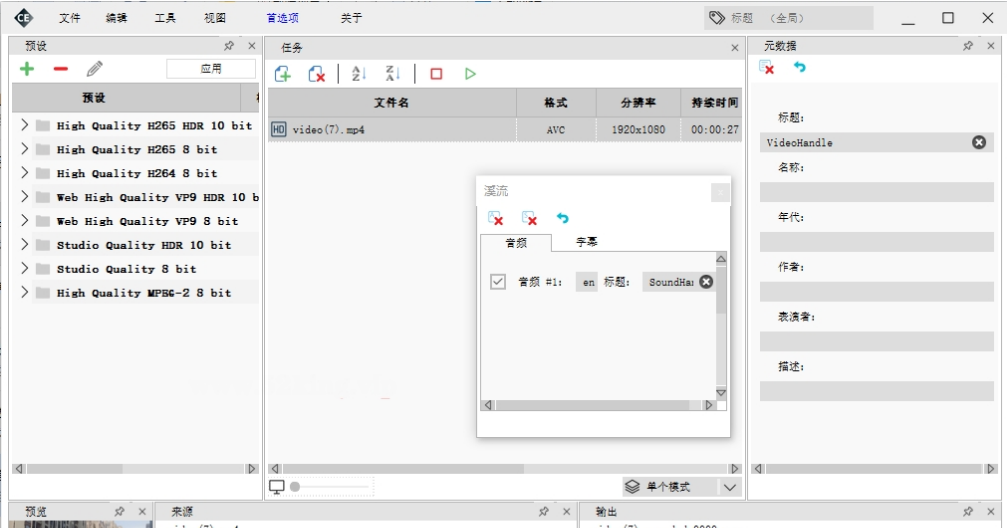Click the 年代 metadata input field

pyautogui.click(x=877, y=242)
